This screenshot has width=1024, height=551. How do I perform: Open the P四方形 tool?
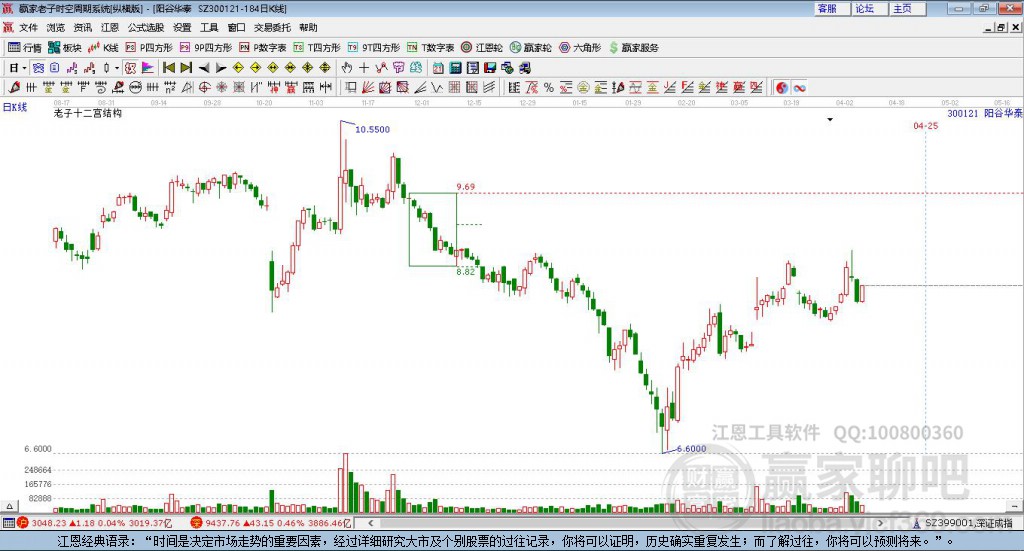[149, 48]
